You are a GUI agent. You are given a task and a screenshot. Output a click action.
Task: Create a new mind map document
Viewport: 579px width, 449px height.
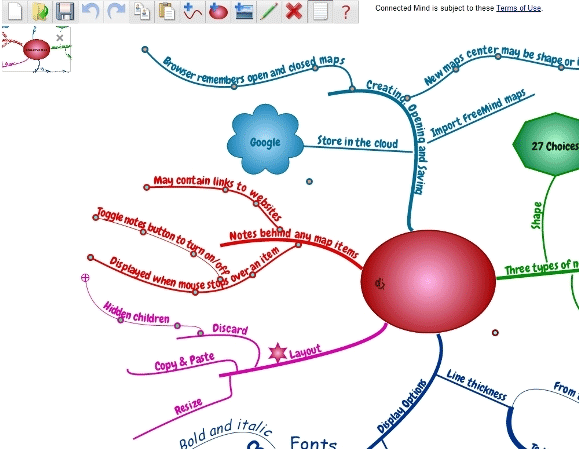click(x=15, y=11)
